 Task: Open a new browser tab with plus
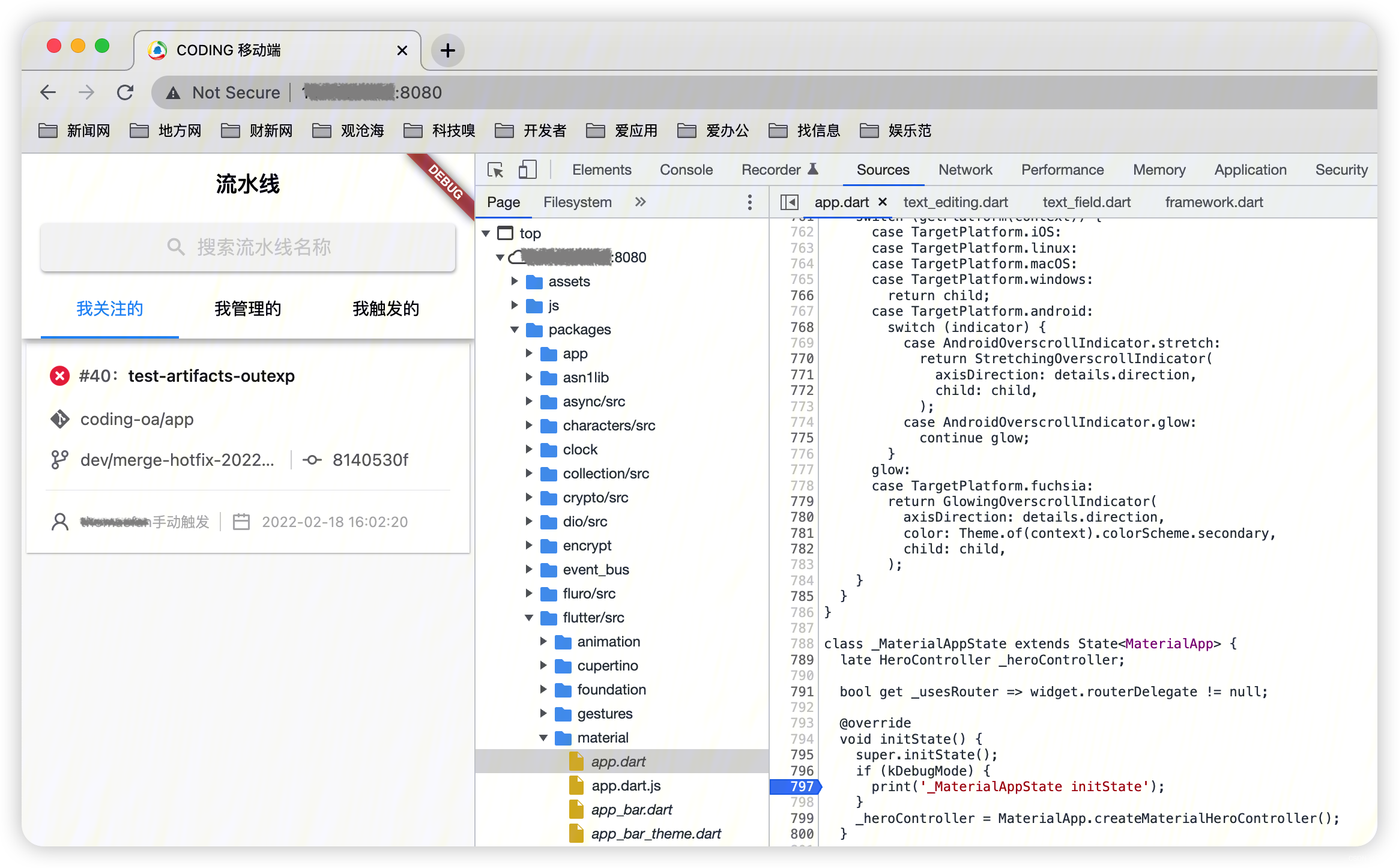447,50
